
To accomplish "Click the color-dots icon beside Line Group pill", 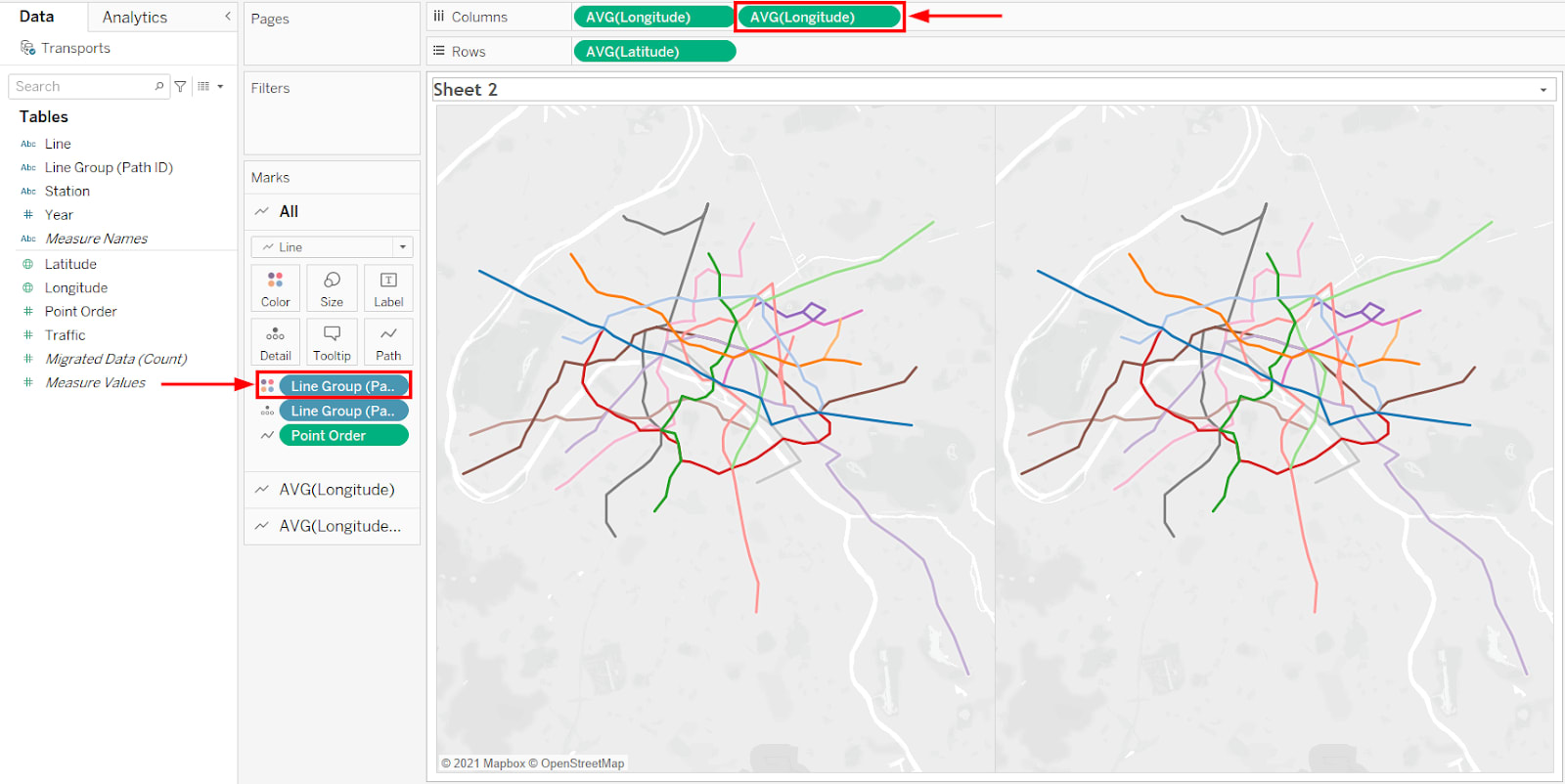I will 267,386.
